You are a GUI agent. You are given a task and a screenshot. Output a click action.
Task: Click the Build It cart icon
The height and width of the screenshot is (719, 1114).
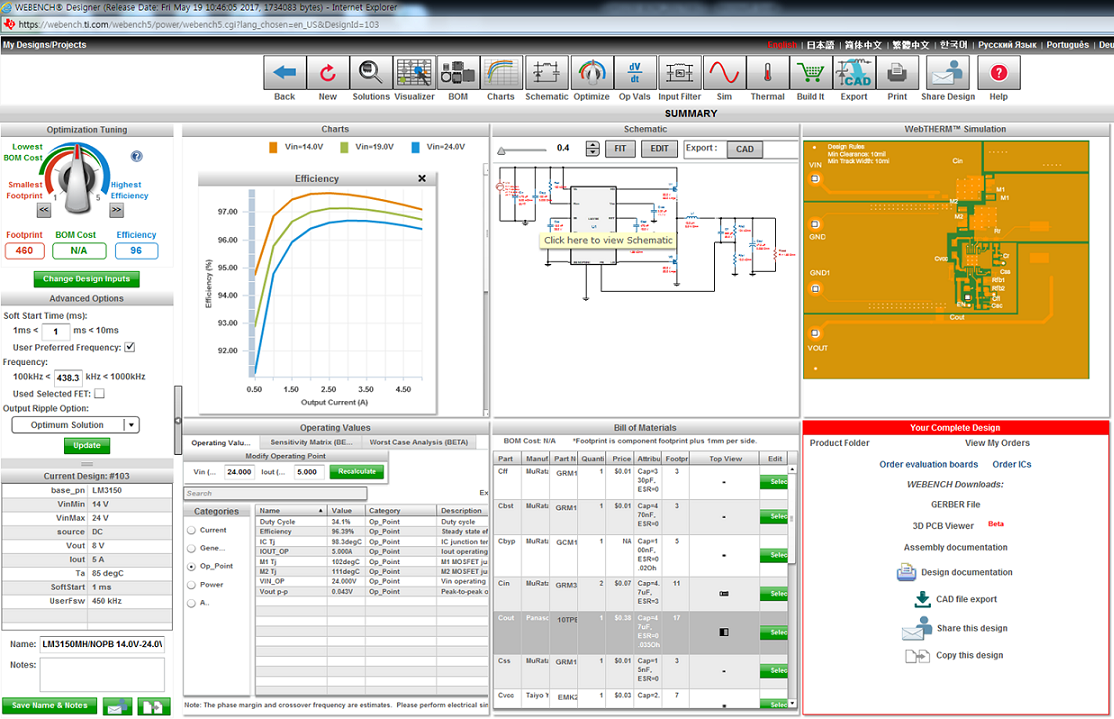tap(811, 72)
